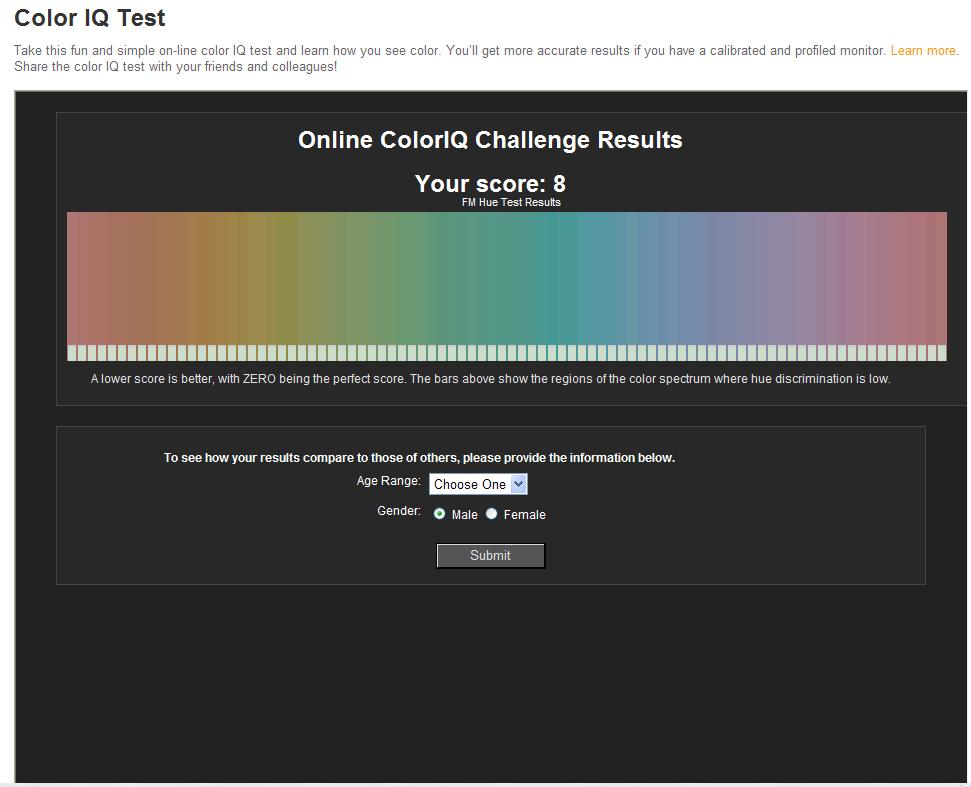This screenshot has height=787, width=971.
Task: Follow the Learn more link
Action: 923,51
